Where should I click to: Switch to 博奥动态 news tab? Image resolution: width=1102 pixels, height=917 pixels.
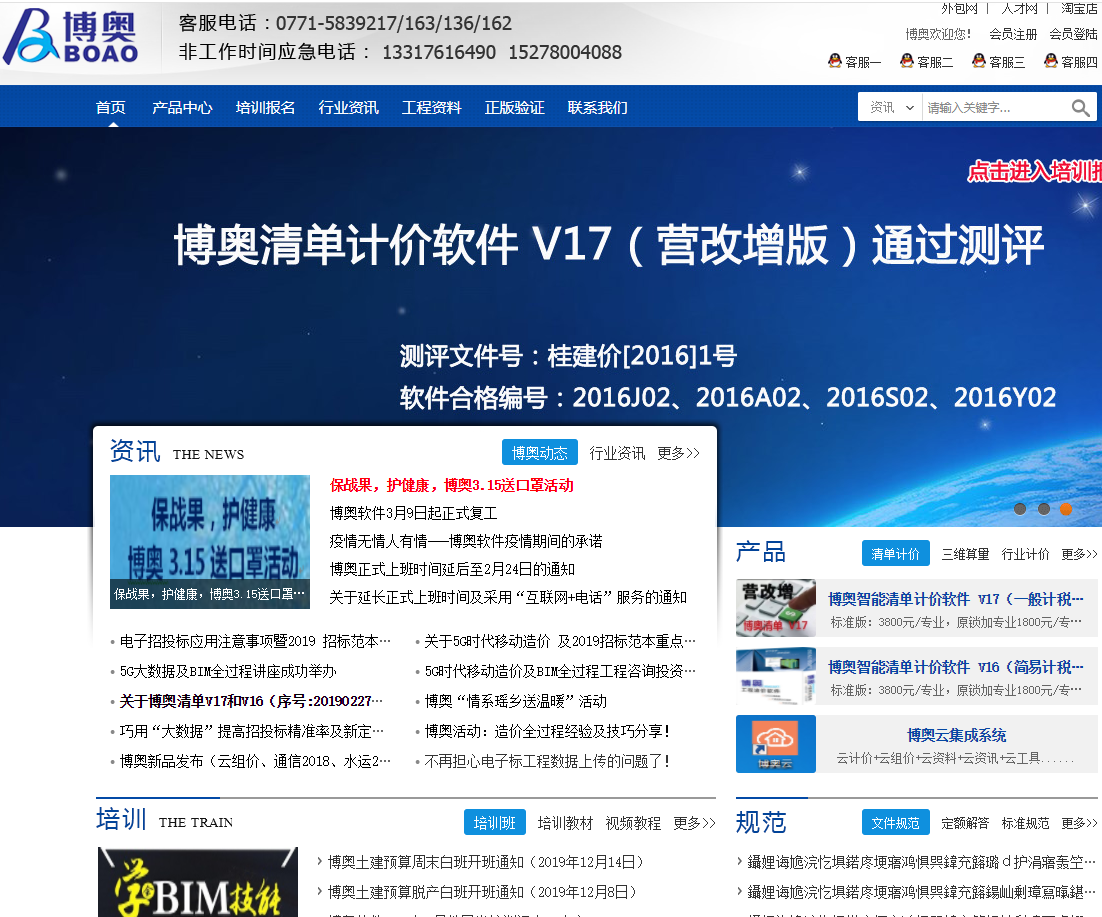(x=540, y=453)
